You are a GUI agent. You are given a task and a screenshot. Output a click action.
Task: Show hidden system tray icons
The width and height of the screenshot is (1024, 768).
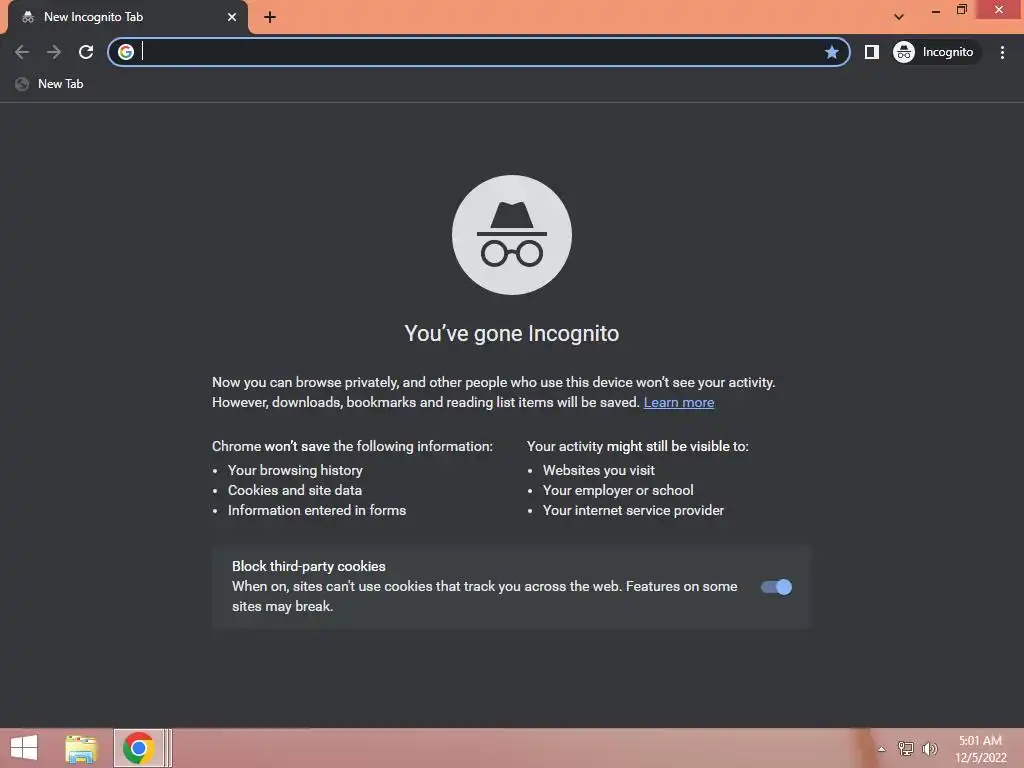(x=881, y=749)
